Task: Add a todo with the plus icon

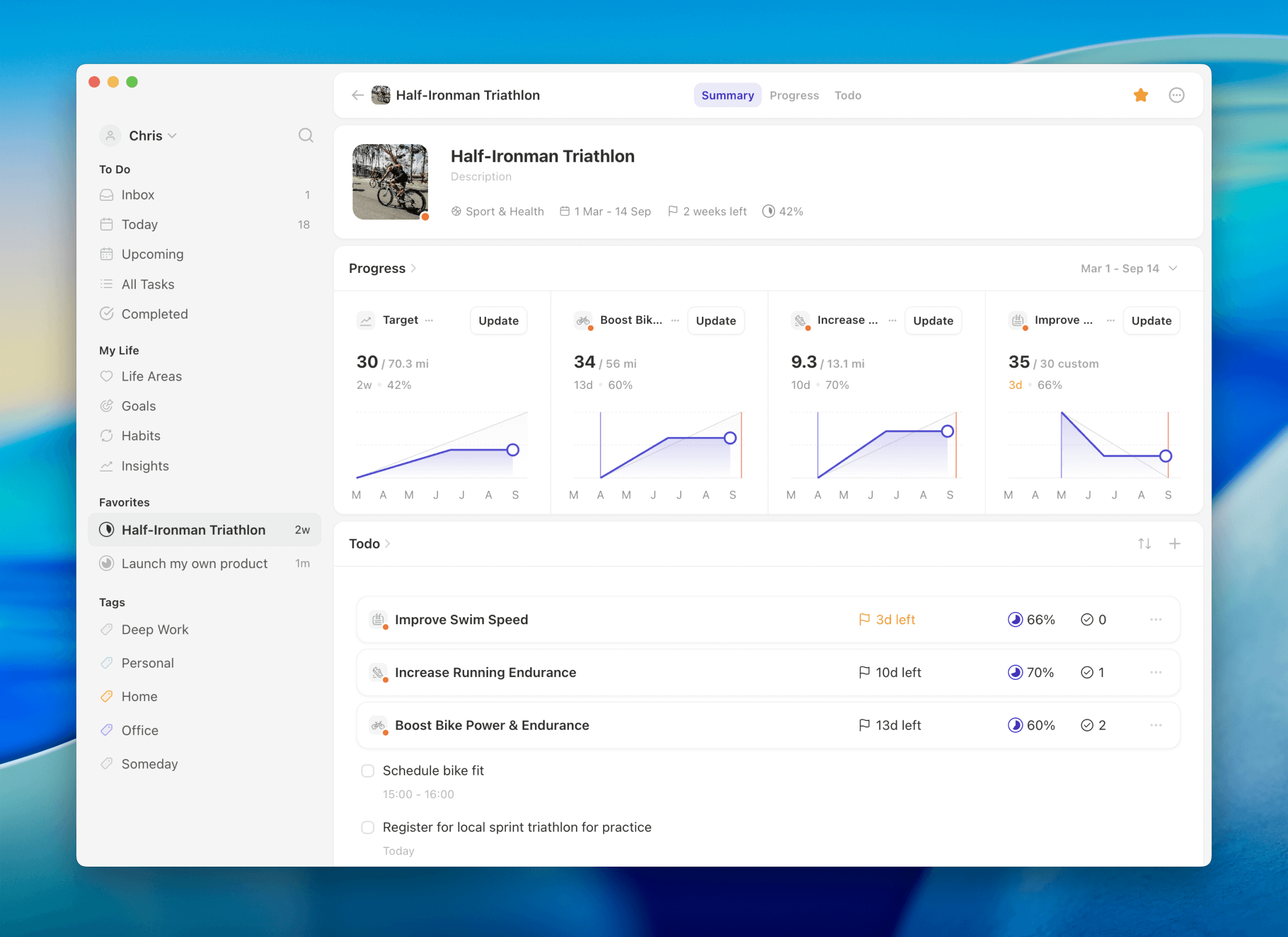Action: click(x=1174, y=543)
